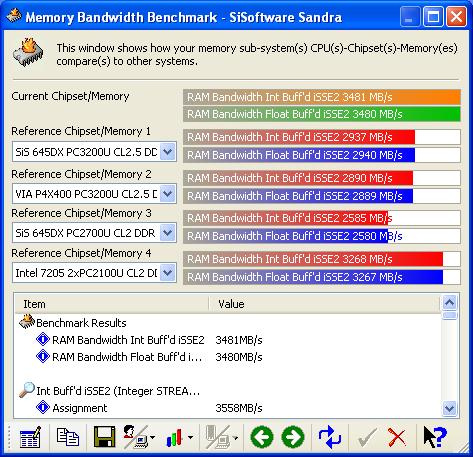Activate the context help pointer icon
Screen dimensions: 473x457
435,437
